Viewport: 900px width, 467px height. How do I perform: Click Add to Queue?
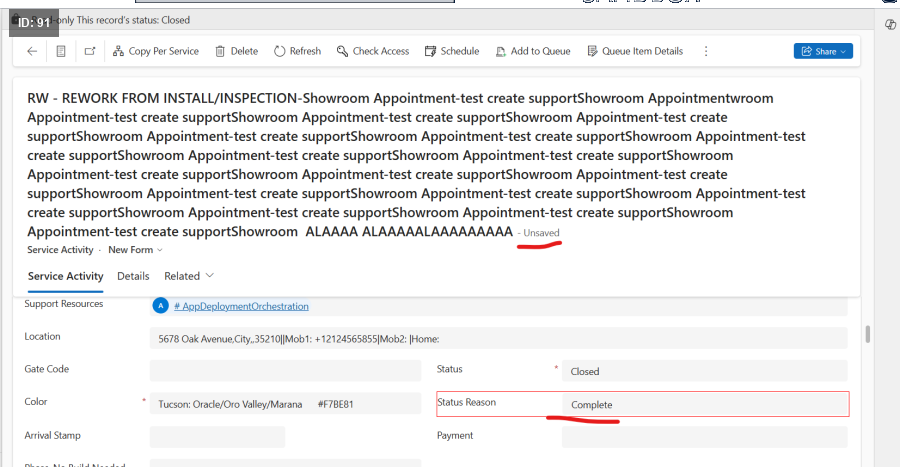(x=533, y=51)
